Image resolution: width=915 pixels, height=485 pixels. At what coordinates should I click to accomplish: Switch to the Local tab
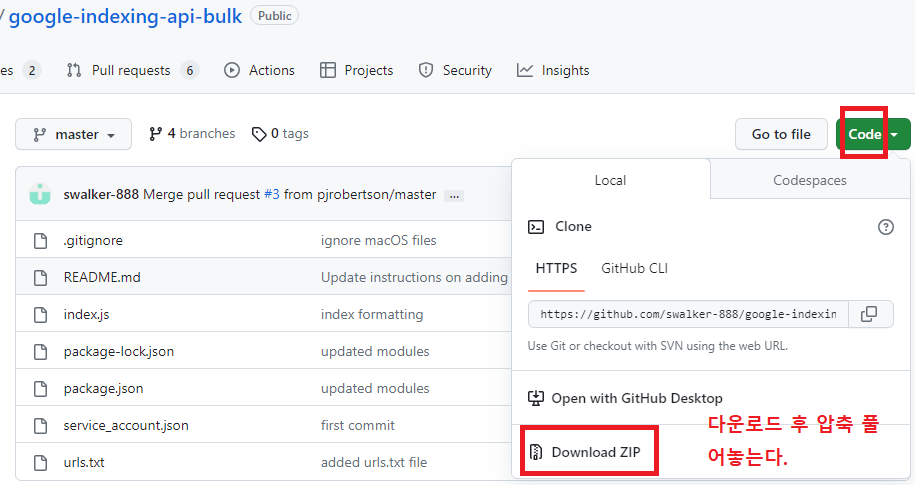(610, 180)
